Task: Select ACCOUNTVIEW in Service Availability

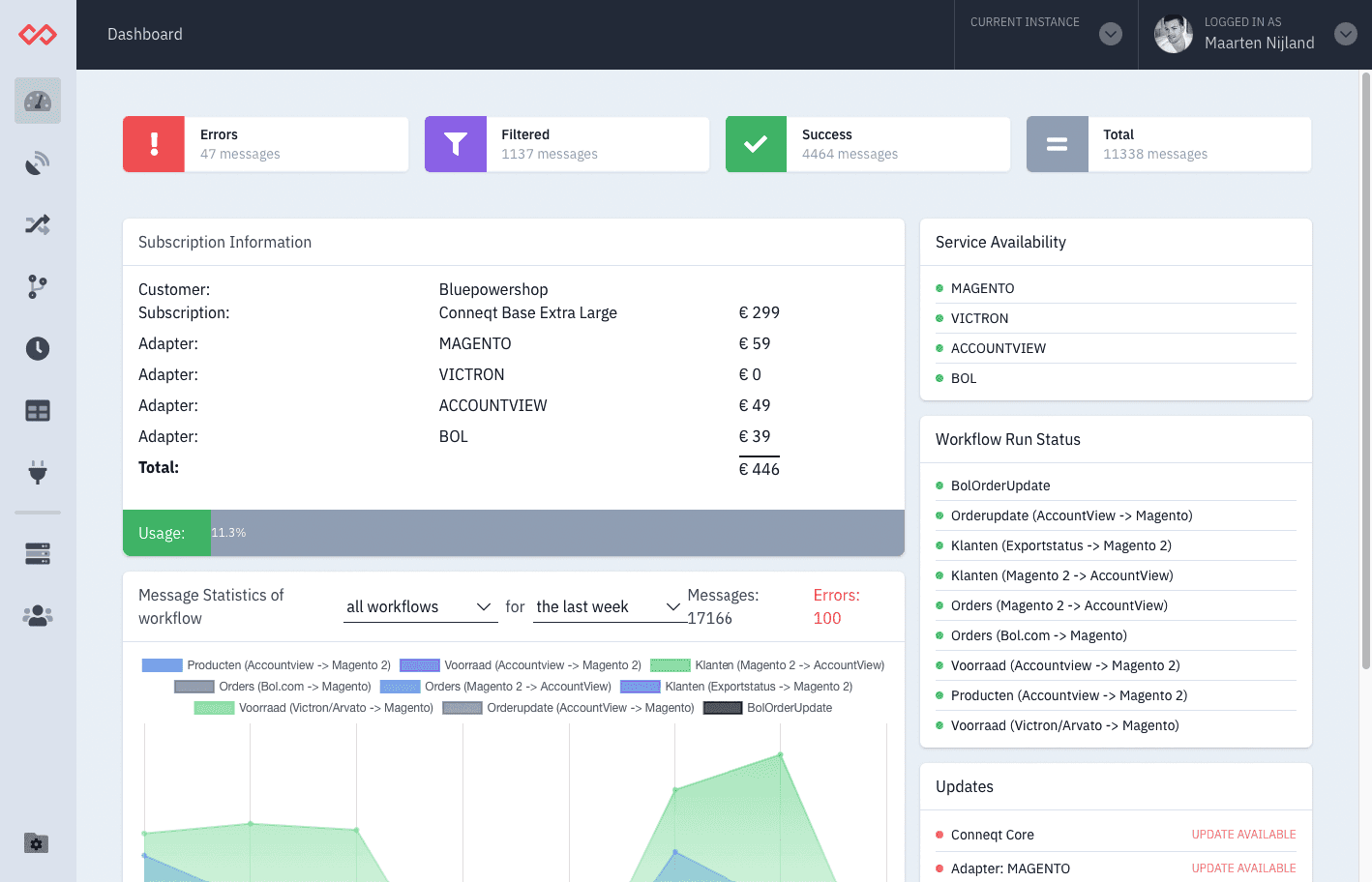Action: tap(1116, 348)
